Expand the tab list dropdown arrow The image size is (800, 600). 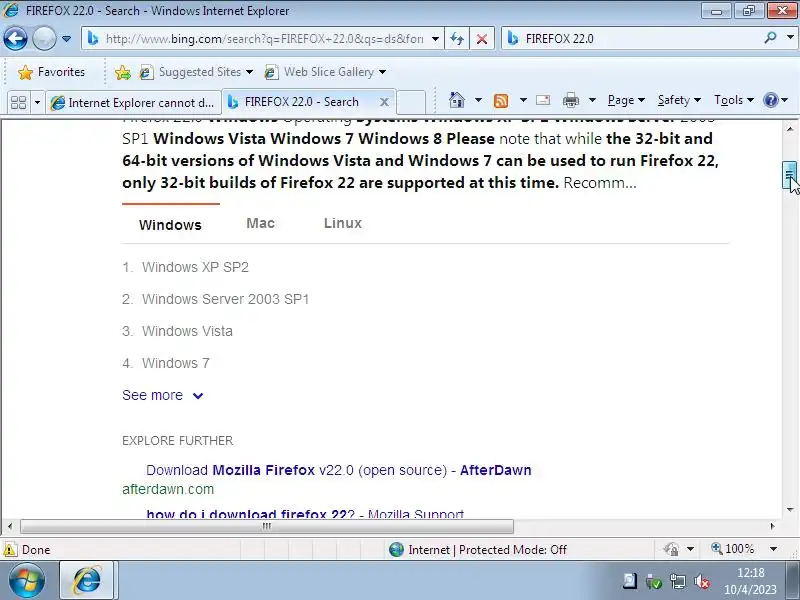[37, 103]
